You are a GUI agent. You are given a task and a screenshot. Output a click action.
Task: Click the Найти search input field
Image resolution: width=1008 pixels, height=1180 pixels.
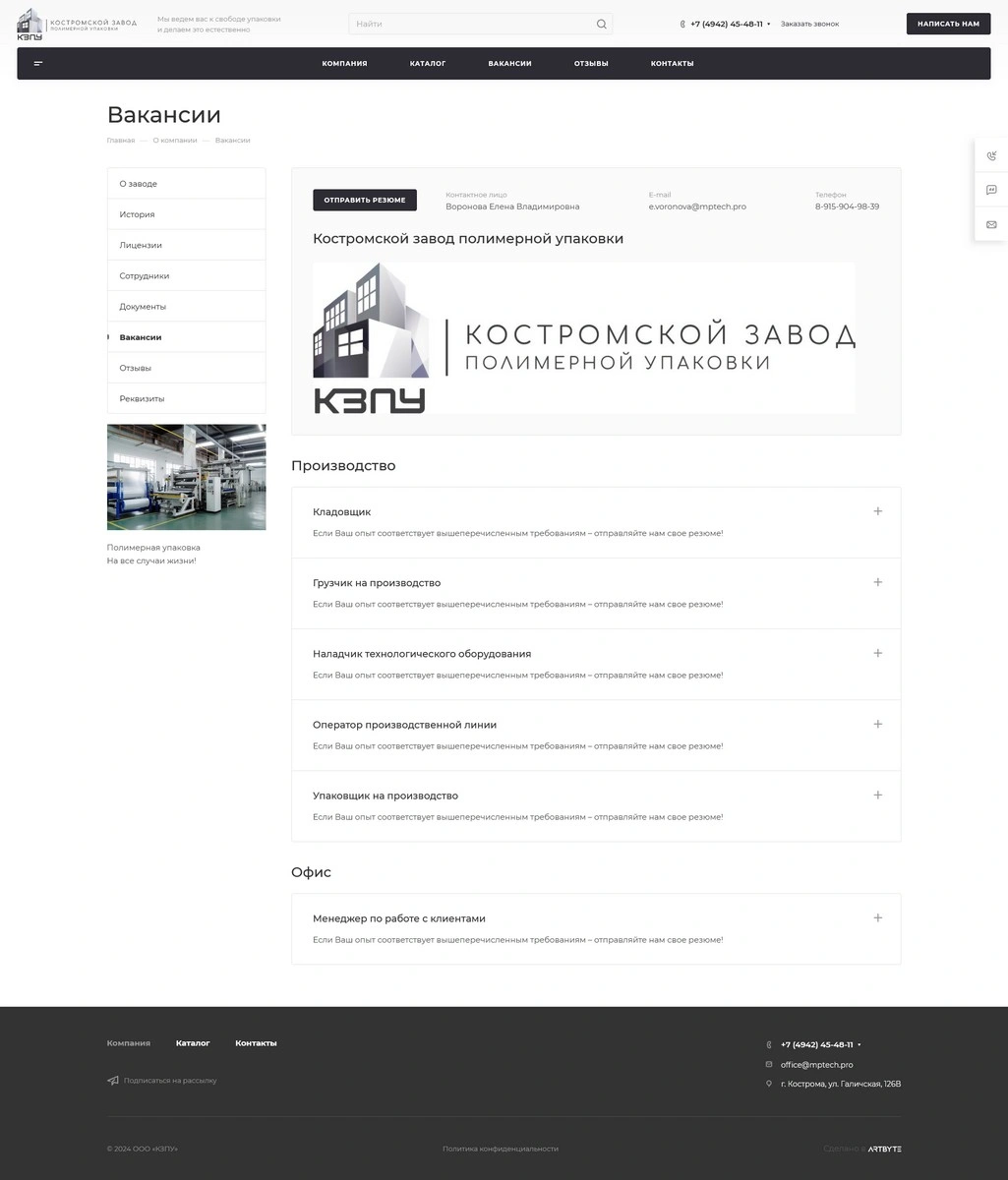pyautogui.click(x=470, y=24)
